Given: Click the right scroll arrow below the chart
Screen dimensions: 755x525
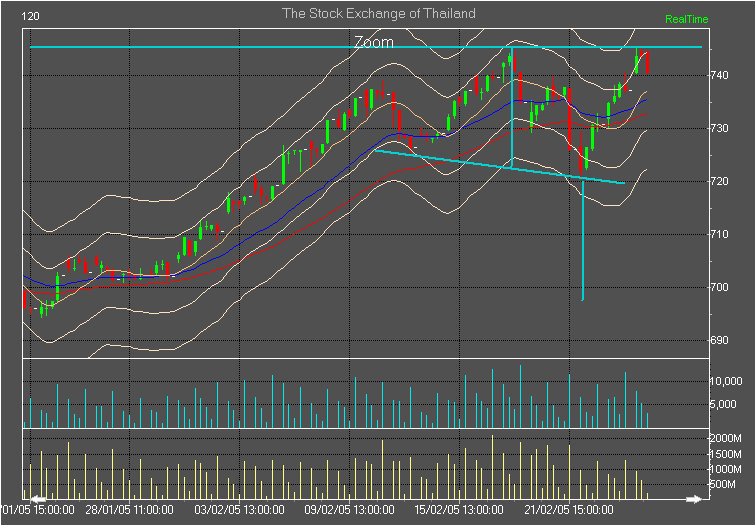Looking at the screenshot, I should pyautogui.click(x=694, y=499).
